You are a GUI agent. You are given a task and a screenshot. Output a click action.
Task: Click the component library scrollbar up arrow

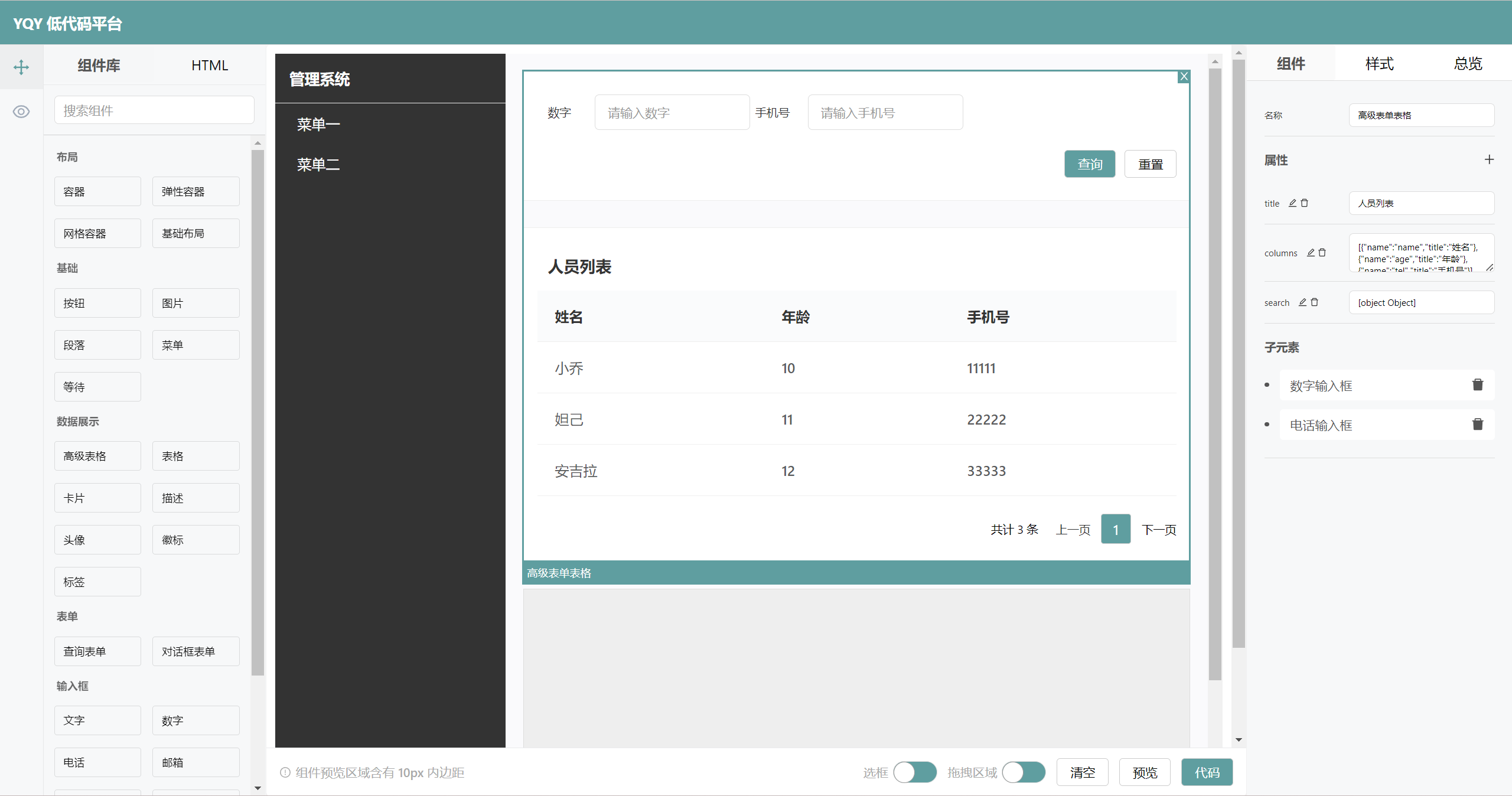(258, 143)
